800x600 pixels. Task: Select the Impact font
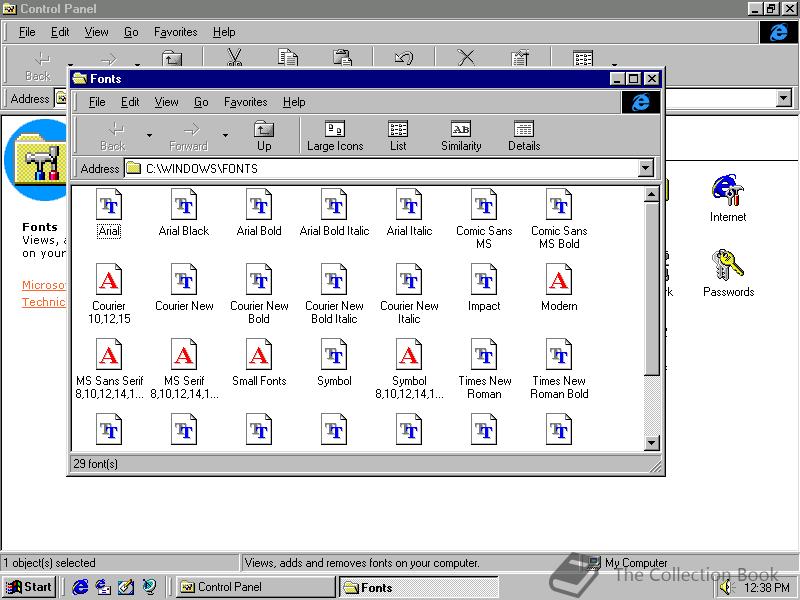pyautogui.click(x=484, y=288)
